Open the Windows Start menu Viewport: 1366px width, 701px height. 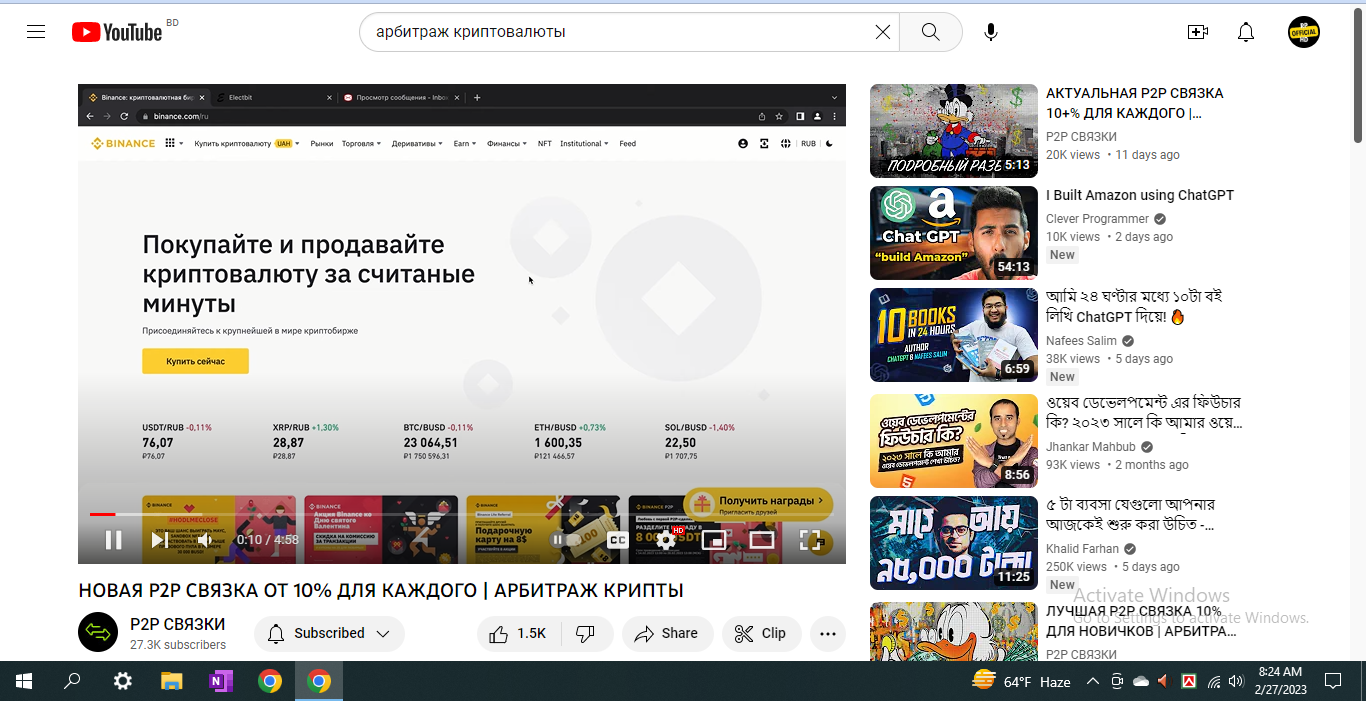[x=24, y=681]
